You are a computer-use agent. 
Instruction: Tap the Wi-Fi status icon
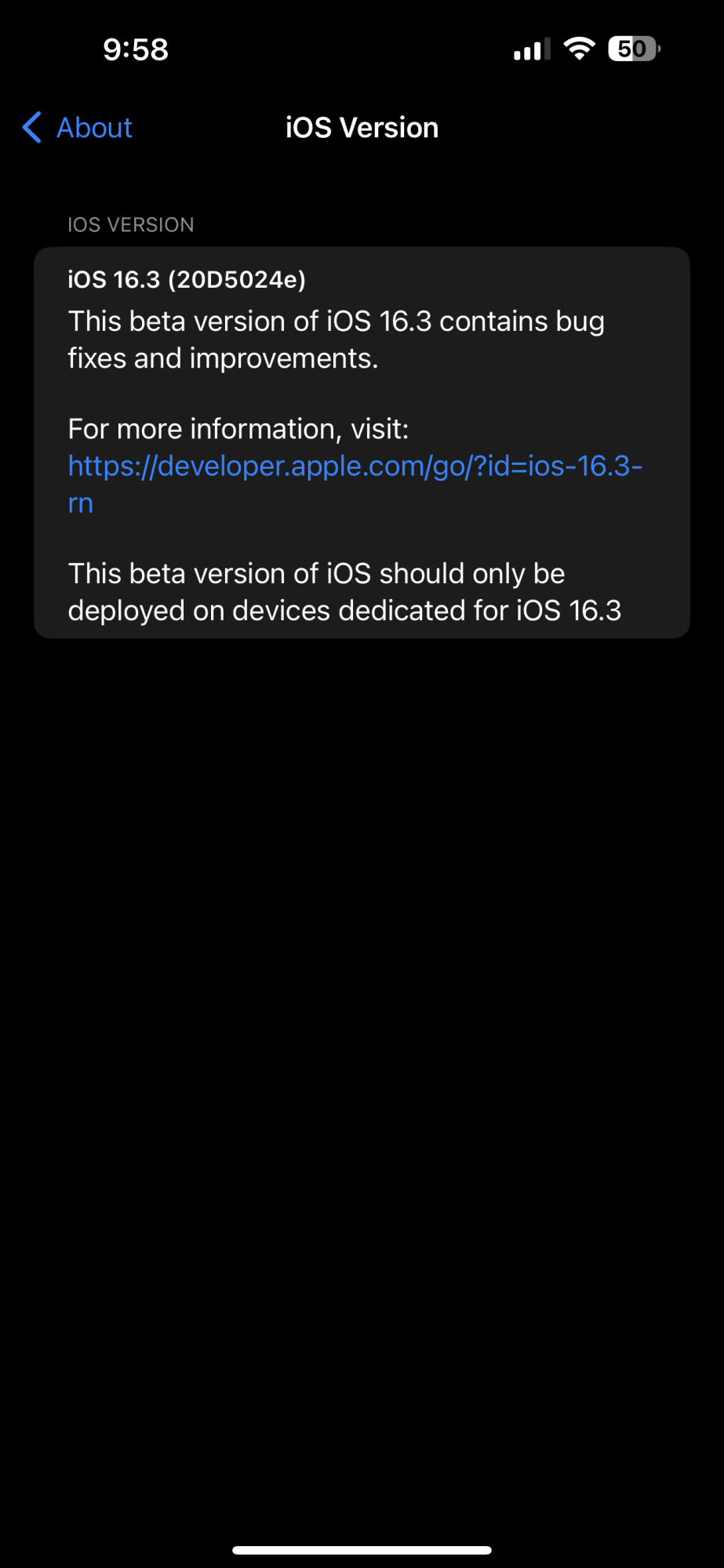pos(579,49)
